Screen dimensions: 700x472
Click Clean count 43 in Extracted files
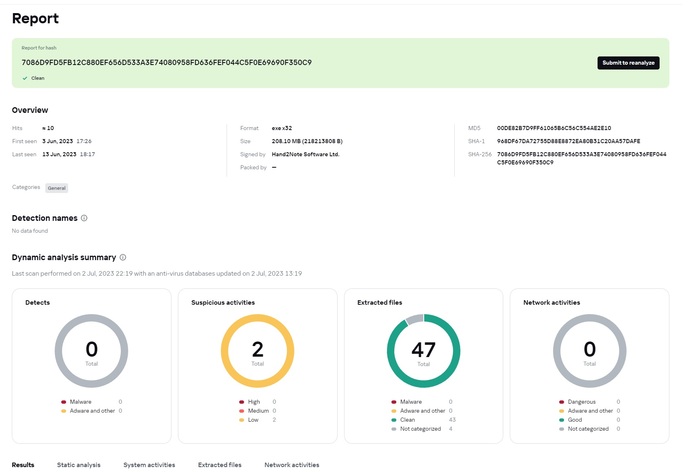point(452,420)
